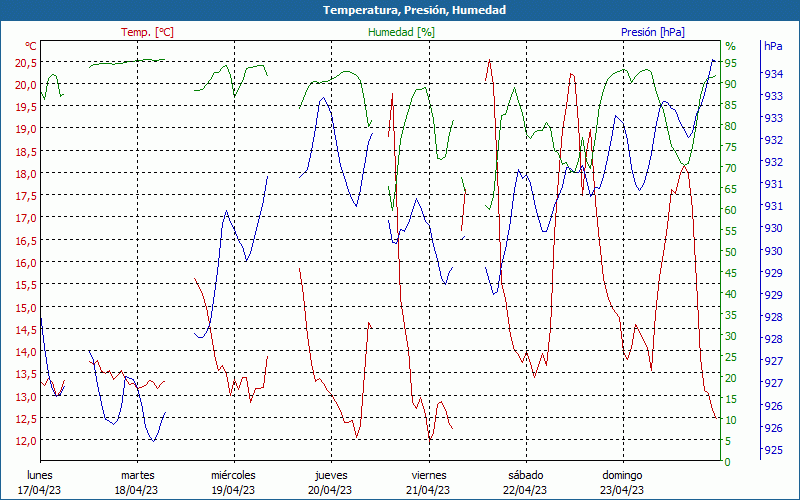Screen dimensions: 800x500
Task: Click the domingo day label
Action: (x=622, y=476)
